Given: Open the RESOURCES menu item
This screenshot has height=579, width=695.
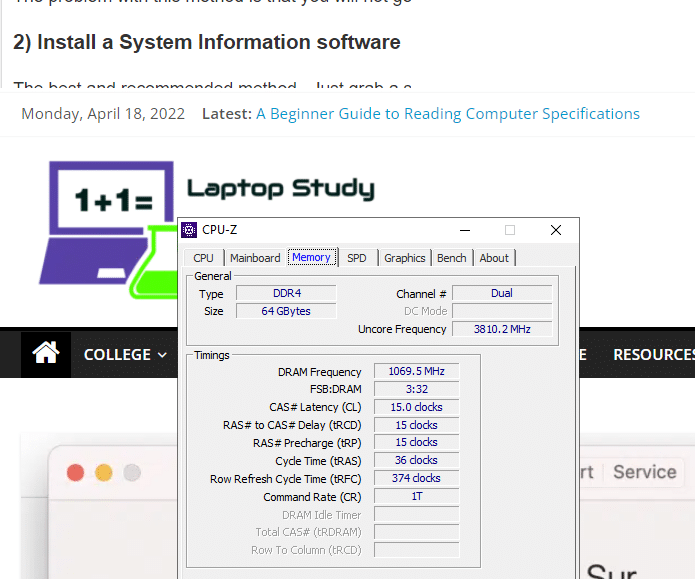Looking at the screenshot, I should (x=654, y=355).
